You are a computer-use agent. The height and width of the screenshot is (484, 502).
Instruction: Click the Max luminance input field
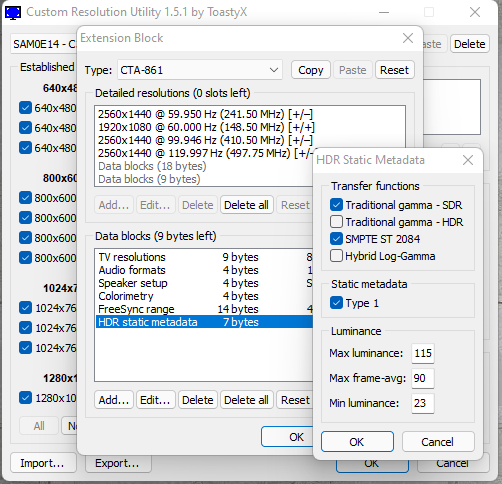[423, 353]
